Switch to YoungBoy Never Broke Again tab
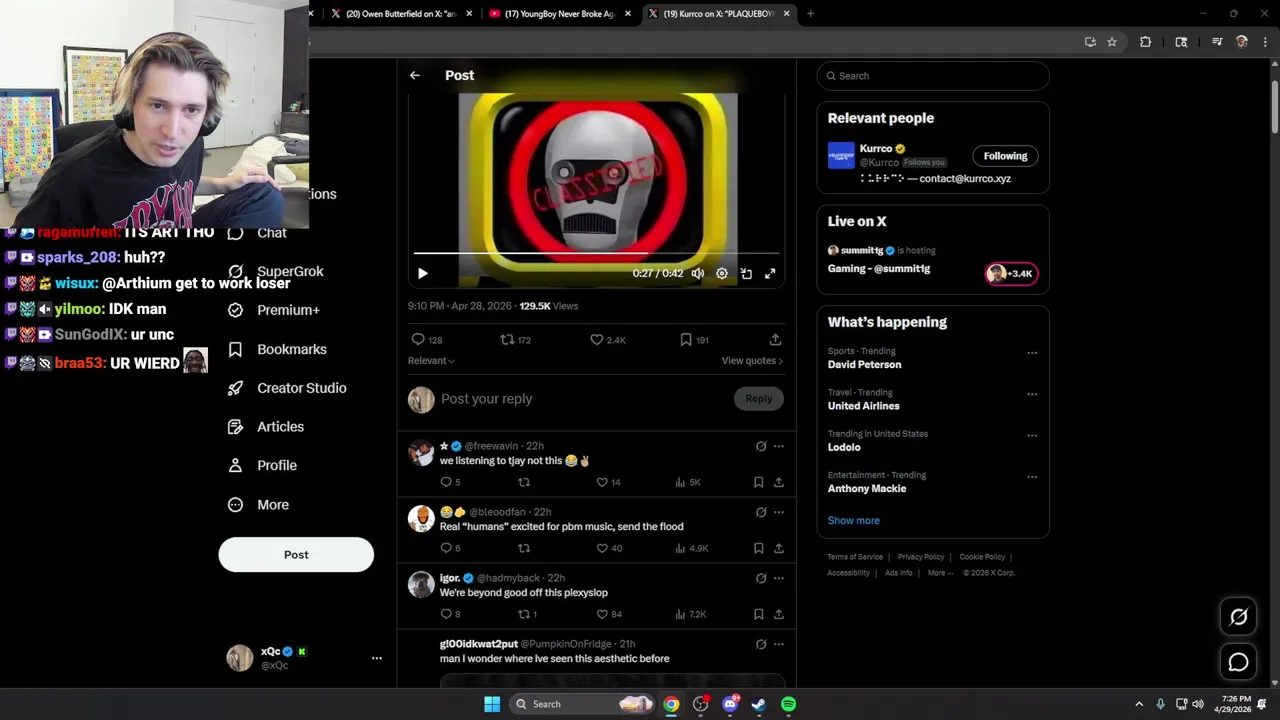Image resolution: width=1280 pixels, height=720 pixels. coord(559,14)
